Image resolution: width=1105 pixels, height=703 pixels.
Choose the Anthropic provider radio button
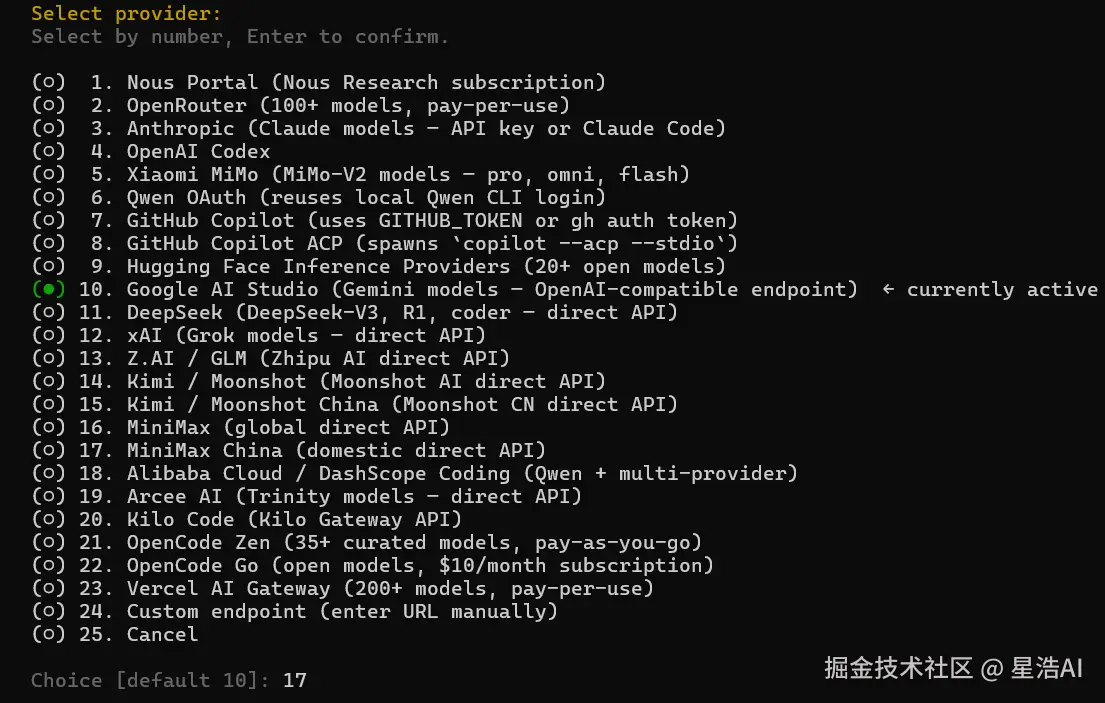48,128
